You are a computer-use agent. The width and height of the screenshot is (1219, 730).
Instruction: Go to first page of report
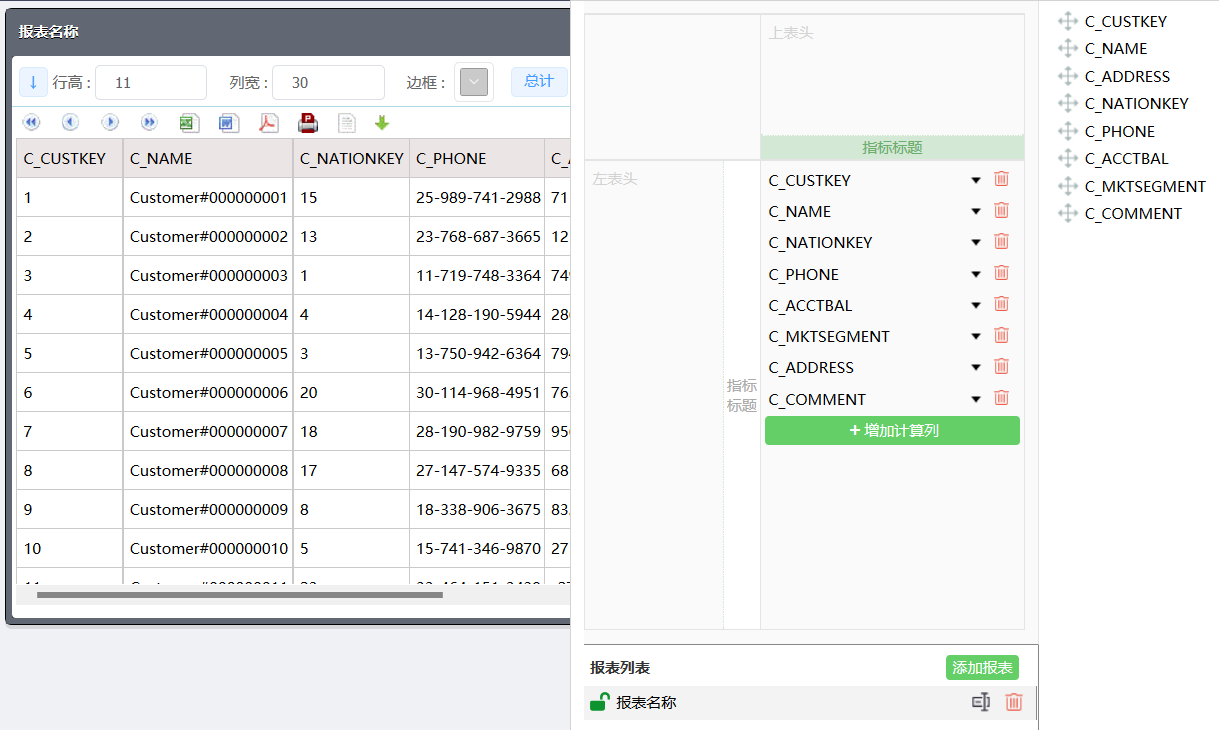(x=31, y=122)
